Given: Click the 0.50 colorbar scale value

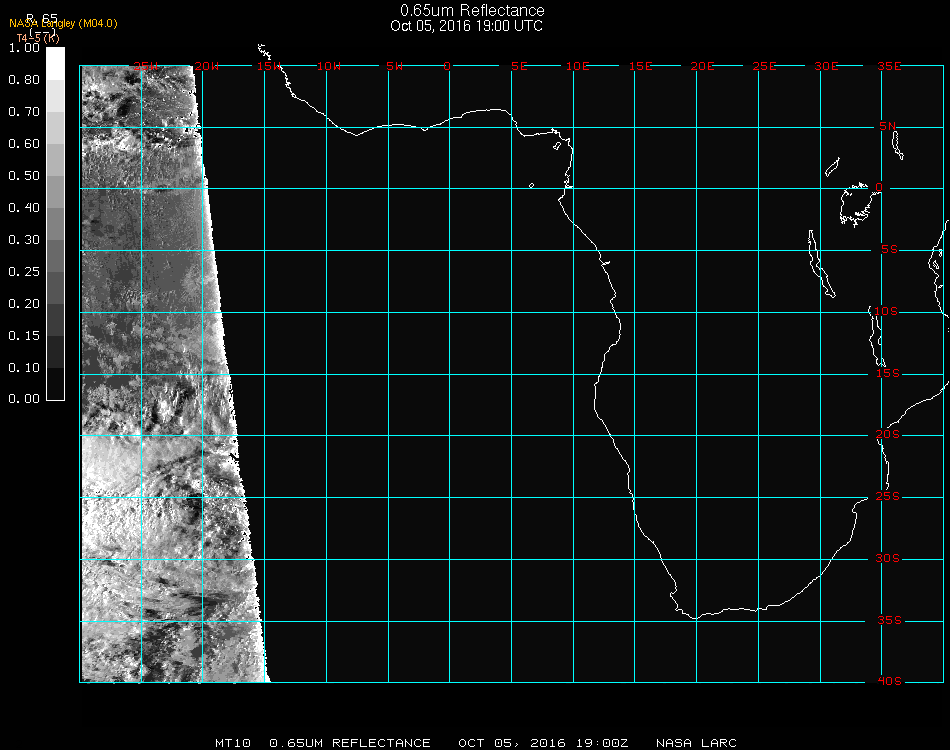Looking at the screenshot, I should [x=24, y=176].
